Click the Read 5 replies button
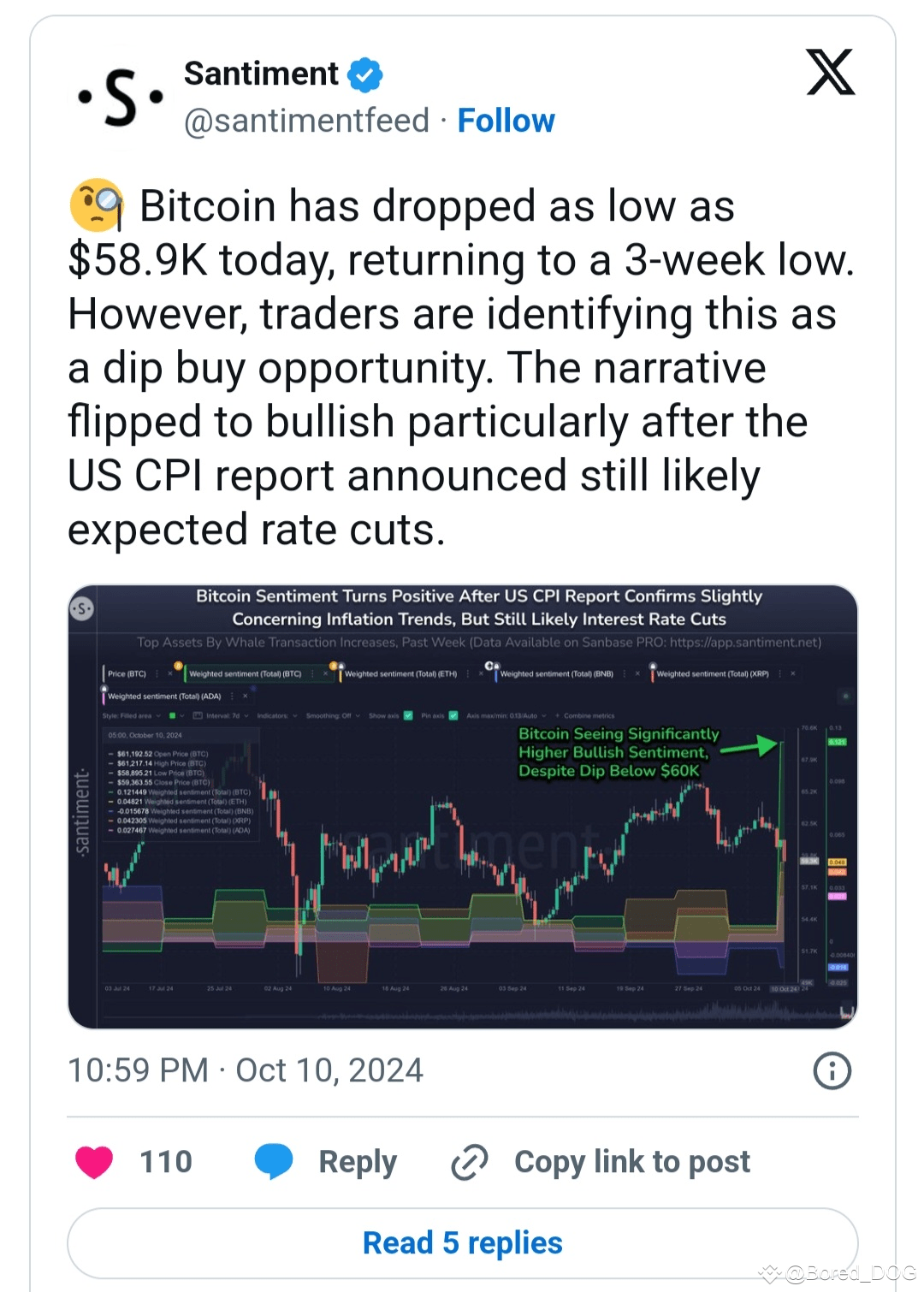The width and height of the screenshot is (924, 1292). click(x=463, y=1243)
